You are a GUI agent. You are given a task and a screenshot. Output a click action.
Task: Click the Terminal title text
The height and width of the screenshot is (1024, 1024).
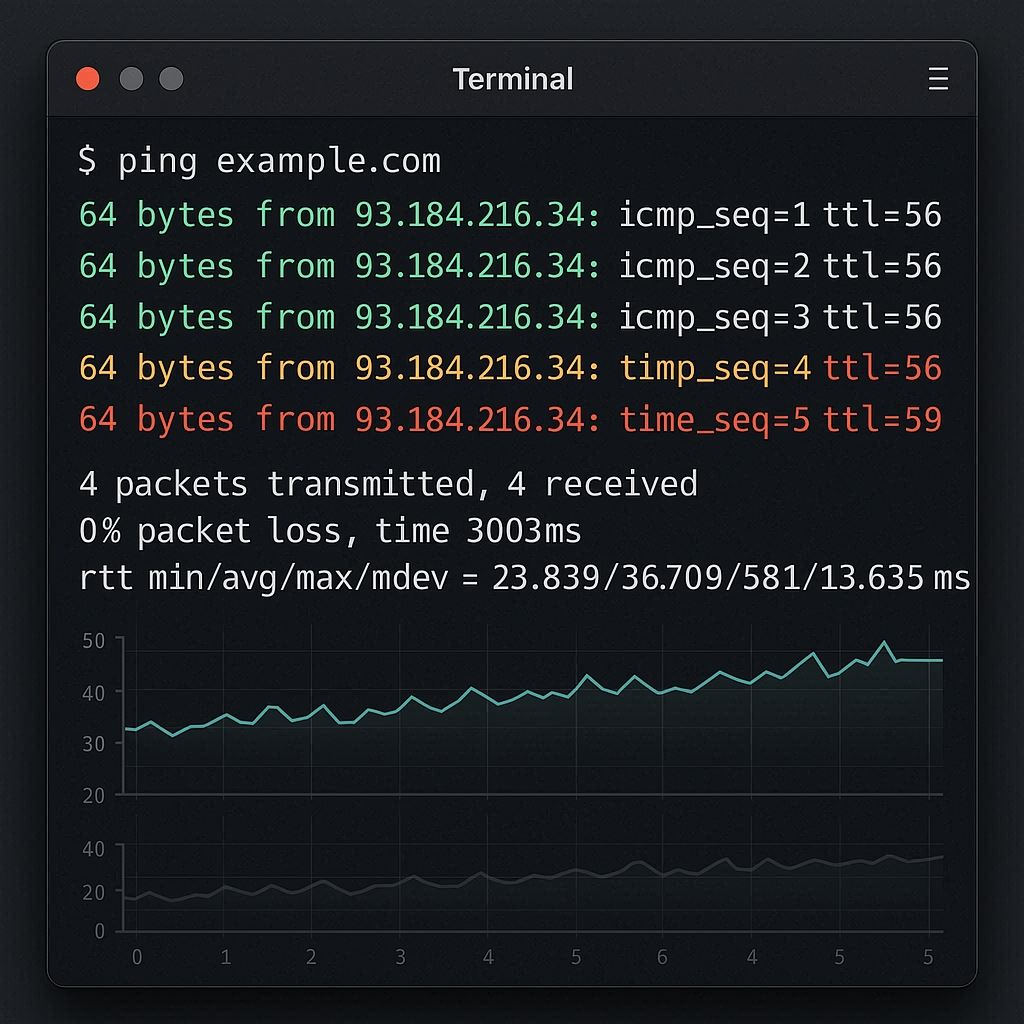tap(513, 79)
